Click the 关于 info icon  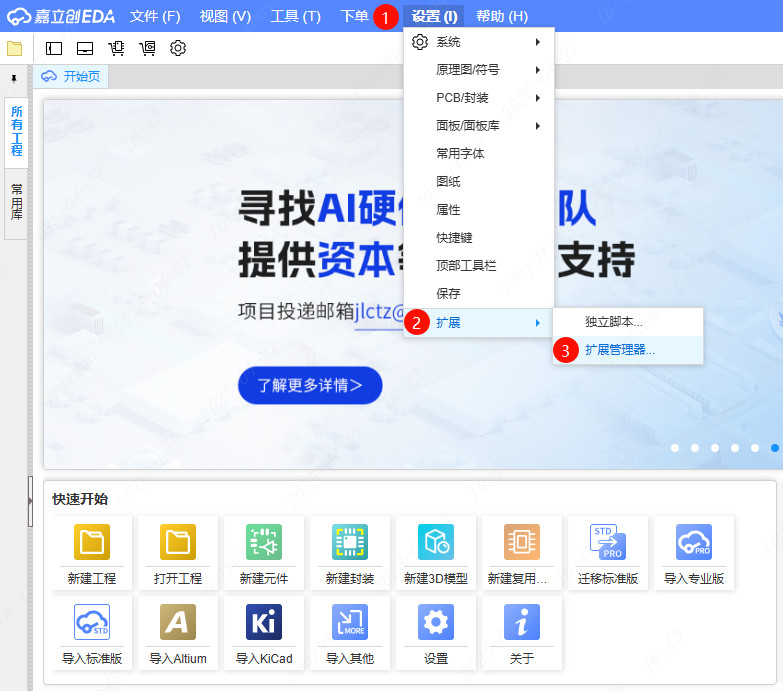tap(522, 622)
